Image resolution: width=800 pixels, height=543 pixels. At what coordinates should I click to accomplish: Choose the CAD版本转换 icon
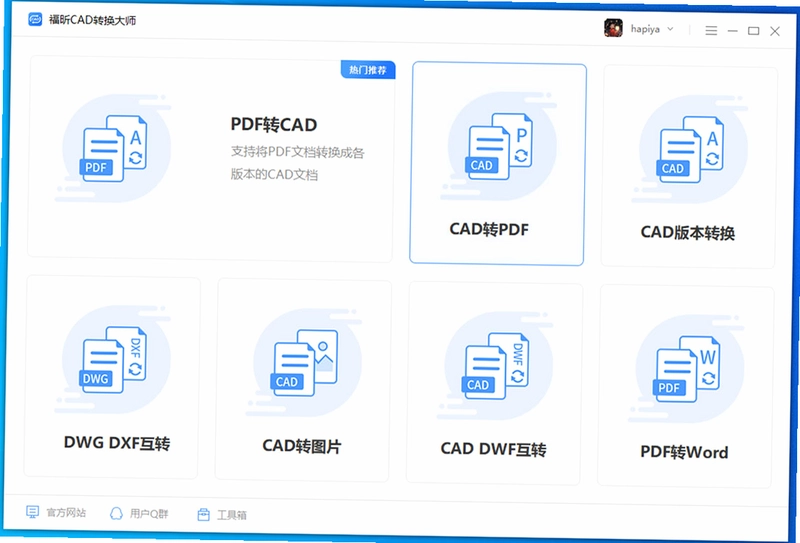[690, 150]
